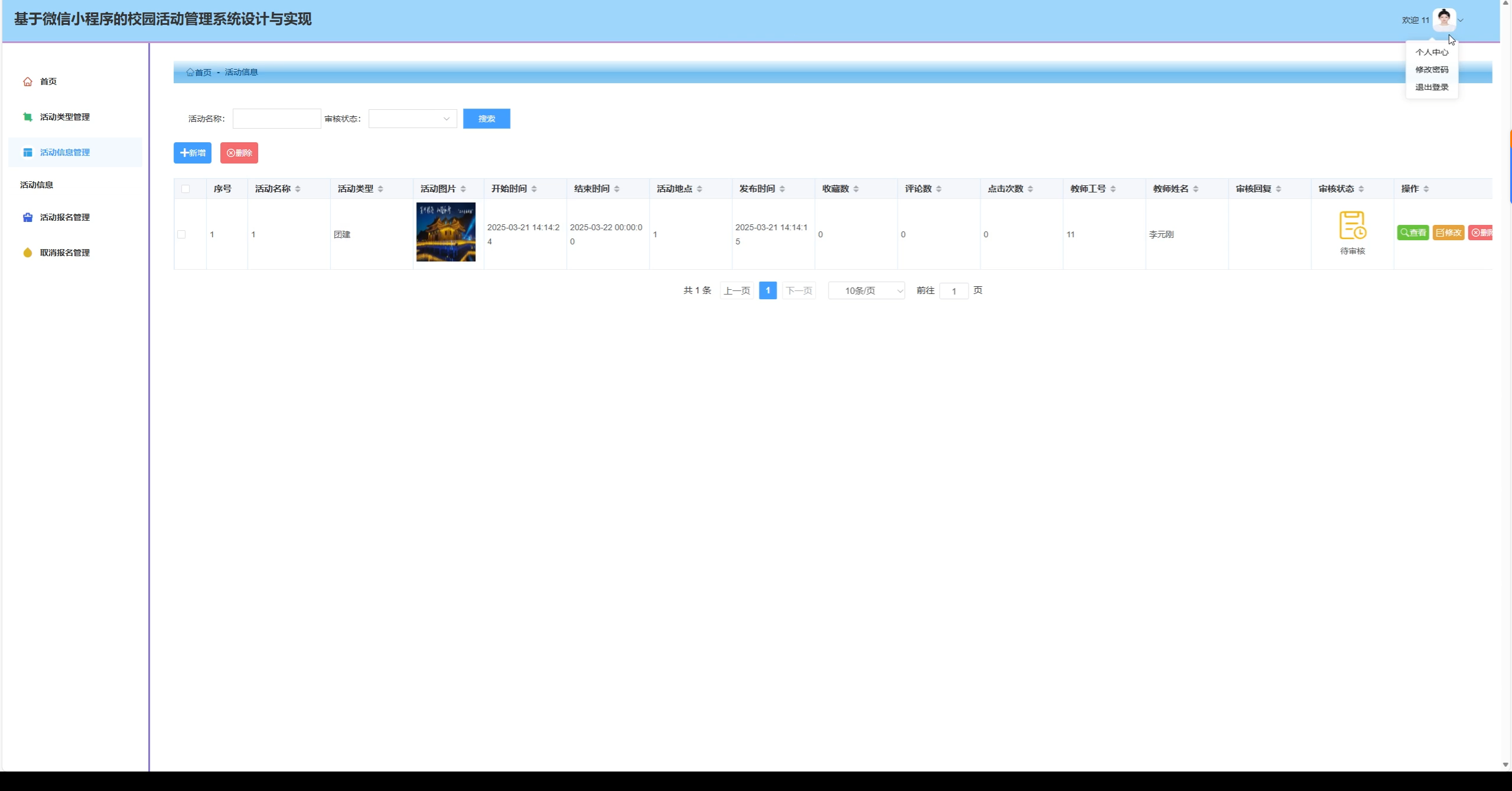The height and width of the screenshot is (791, 1512).
Task: Click the 活动报名管理 briefcase icon
Action: [28, 217]
